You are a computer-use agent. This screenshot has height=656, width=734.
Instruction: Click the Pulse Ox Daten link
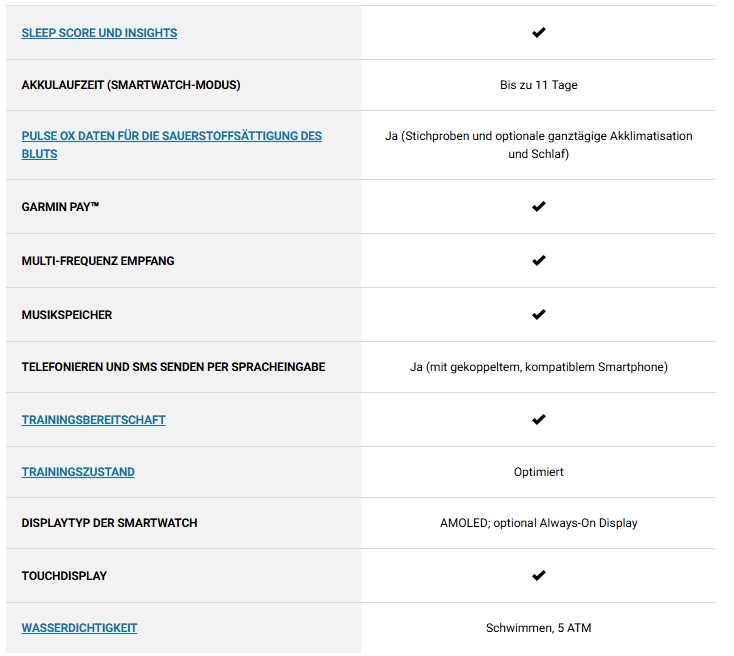click(x=171, y=136)
